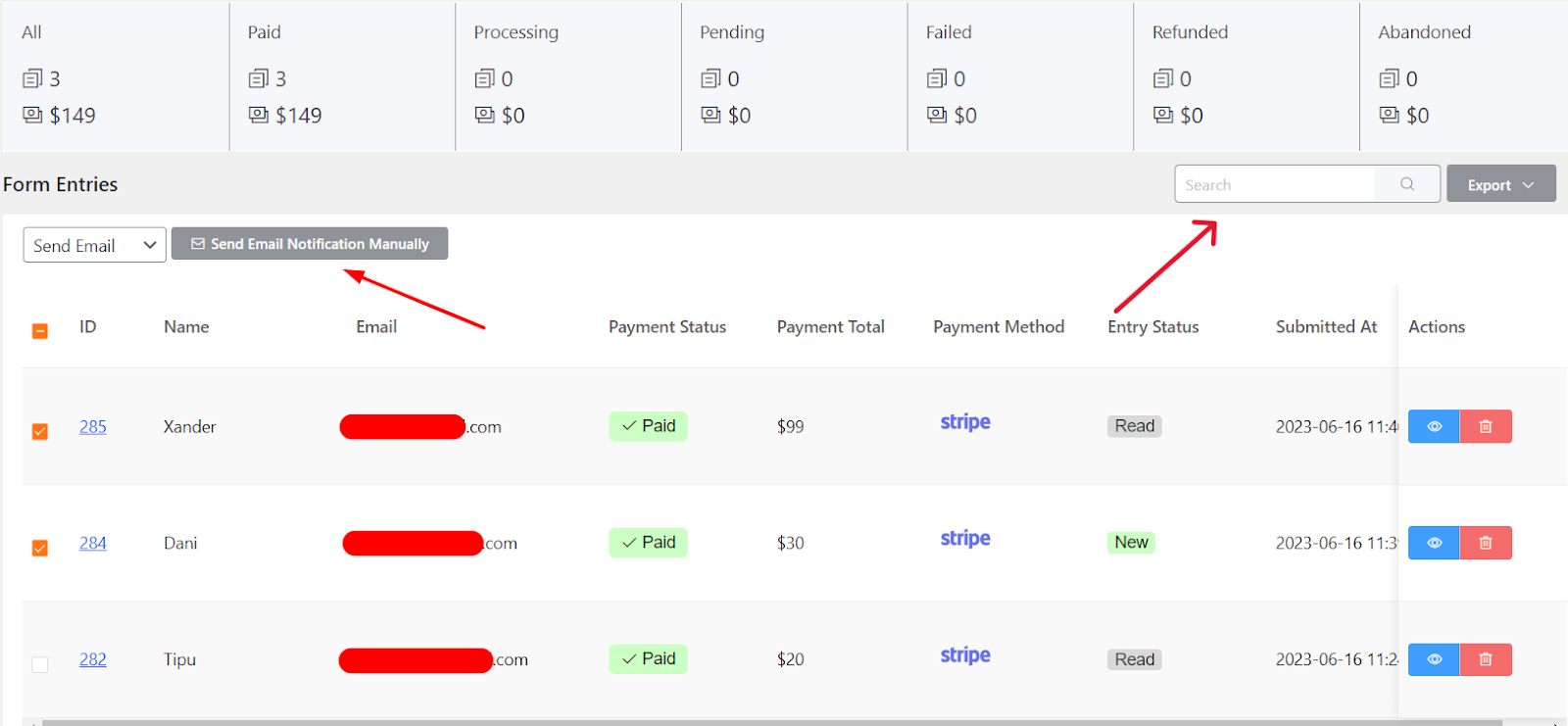
Task: Filter entries by Paid status tab
Action: (x=342, y=76)
